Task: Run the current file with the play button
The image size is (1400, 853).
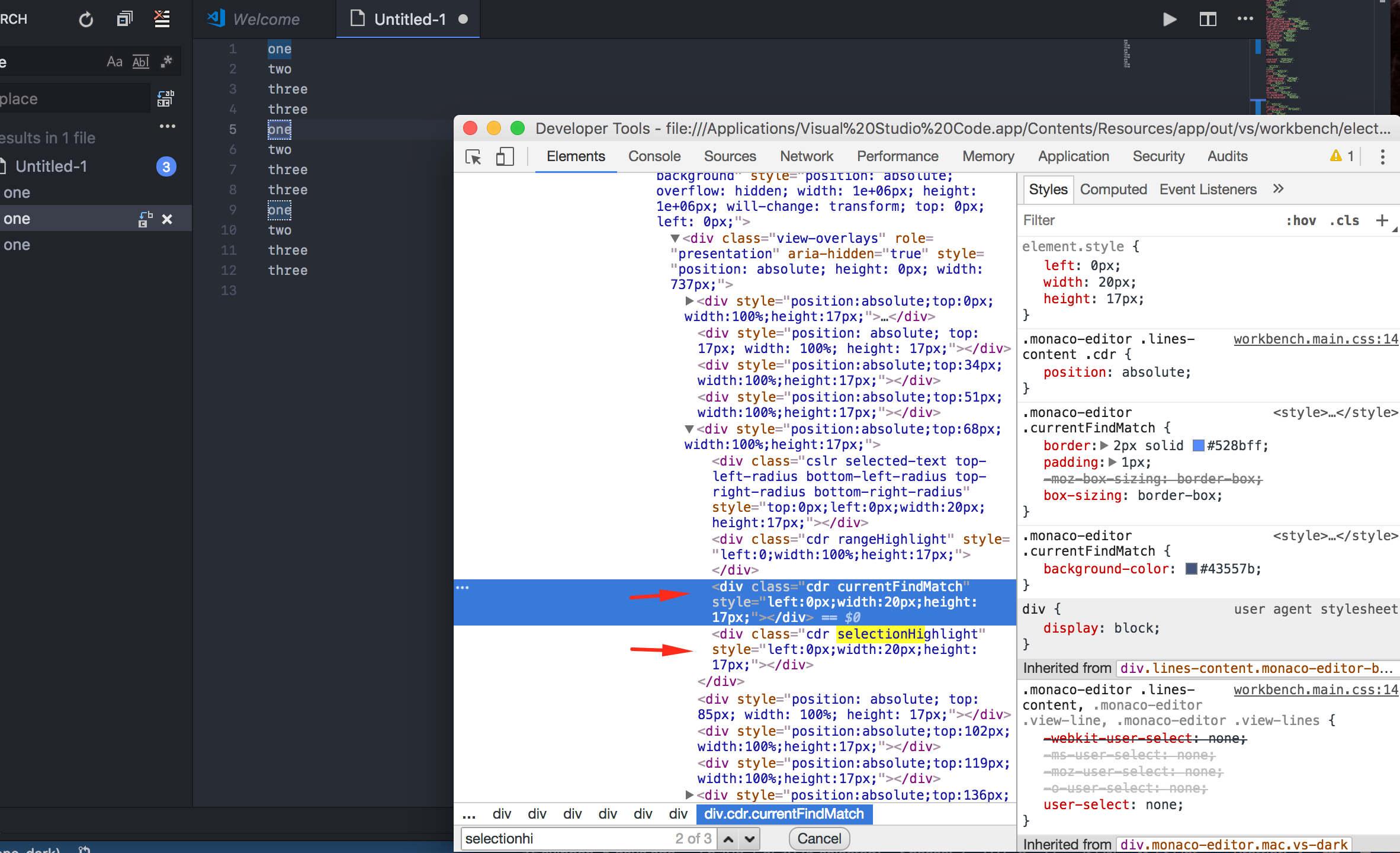Action: [x=1169, y=19]
